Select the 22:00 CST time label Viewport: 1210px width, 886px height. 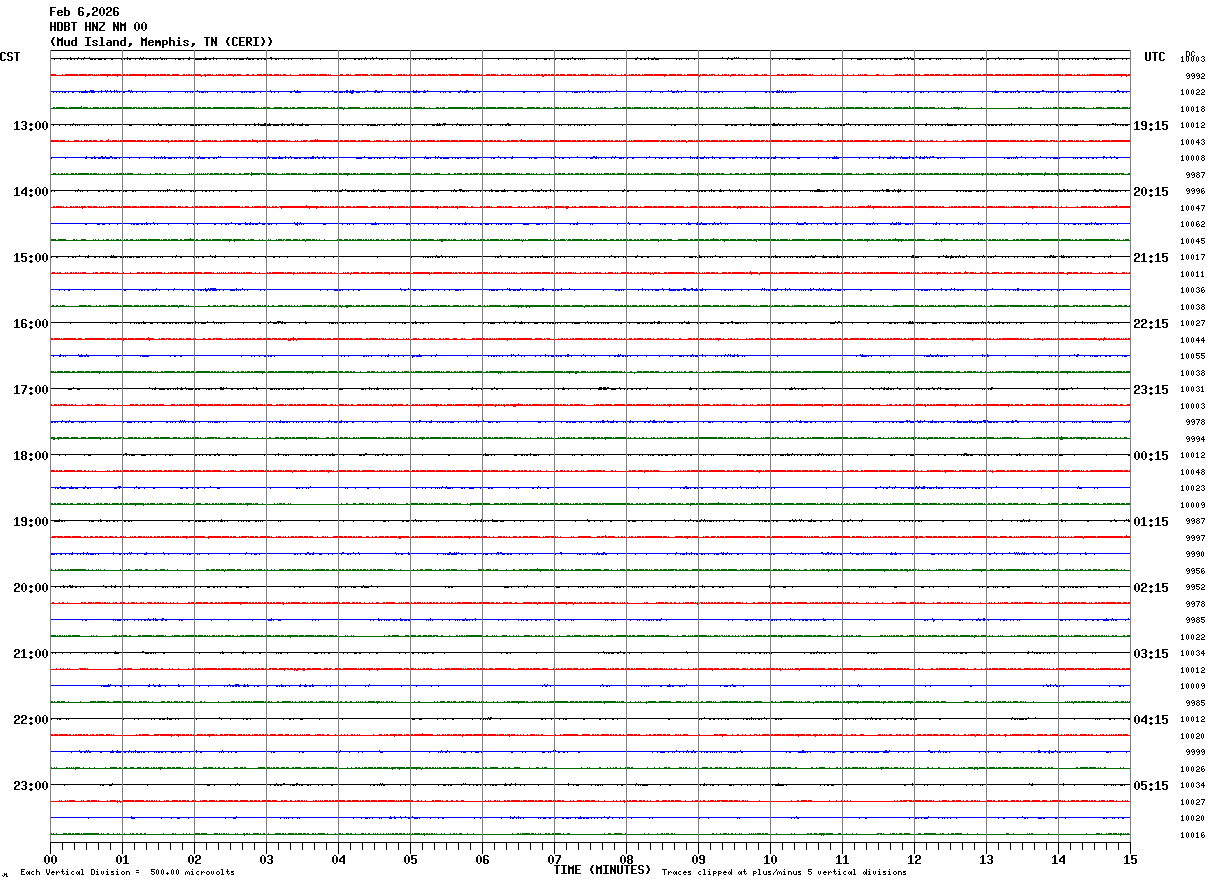pos(31,720)
